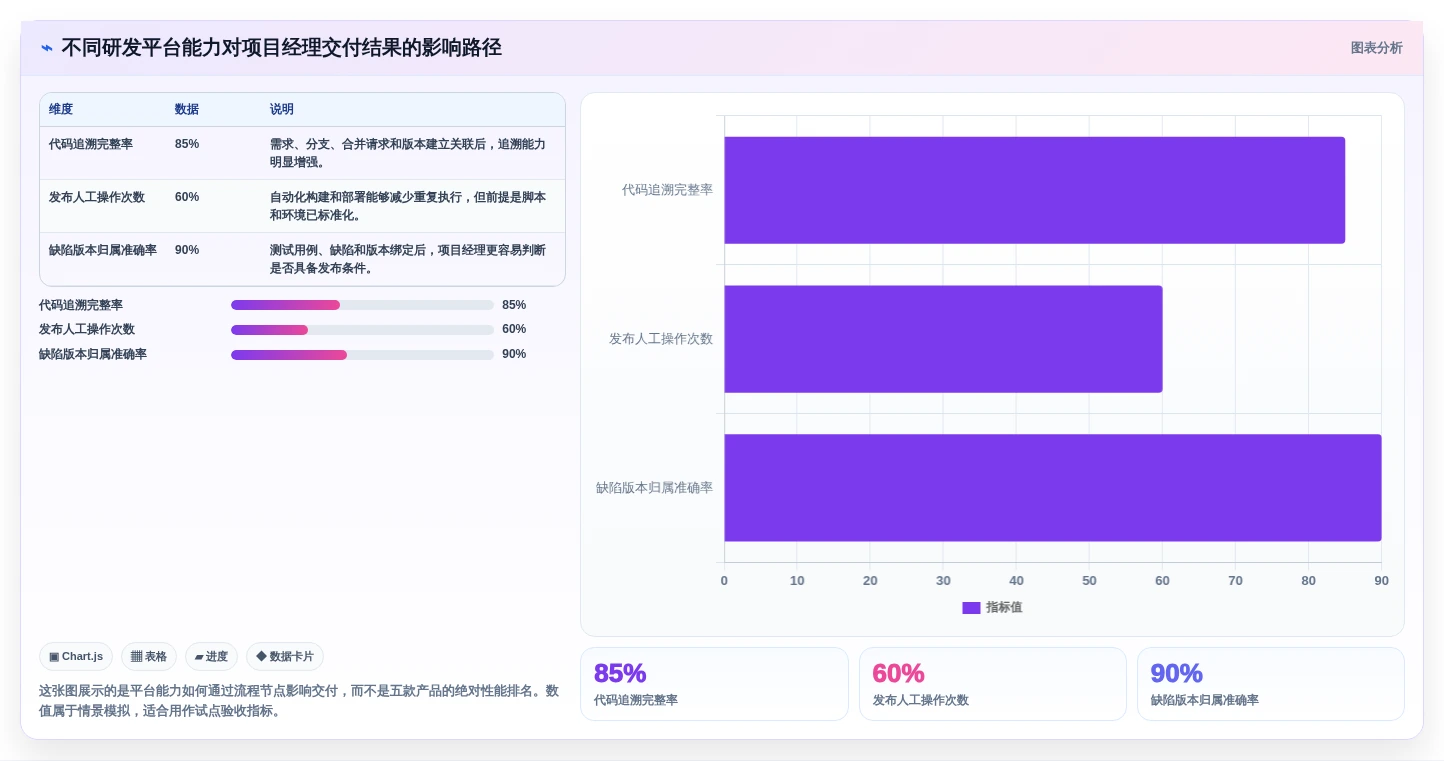Open the 90% 缺陷版本归属准确率 data card

[1270, 684]
